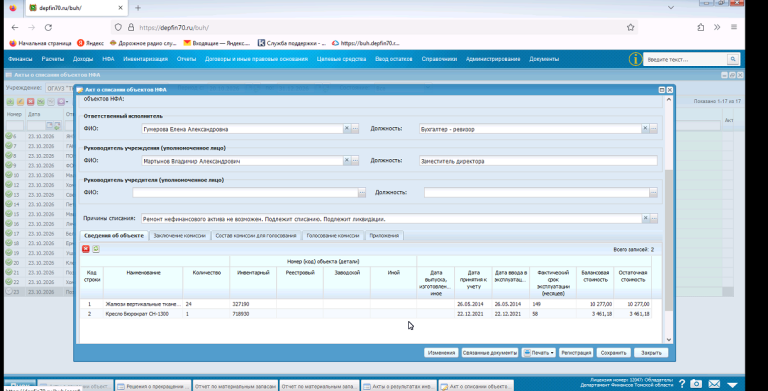Screen dimensions: 768x391
Task: Reload the page in browser toolbar
Action: 48,27
